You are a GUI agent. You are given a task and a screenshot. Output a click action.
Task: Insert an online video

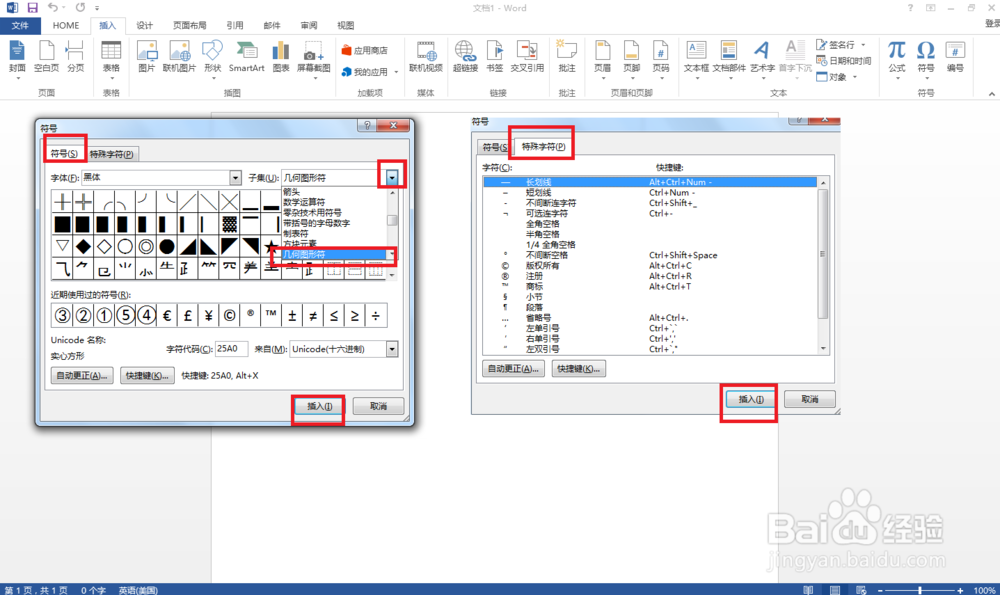426,57
